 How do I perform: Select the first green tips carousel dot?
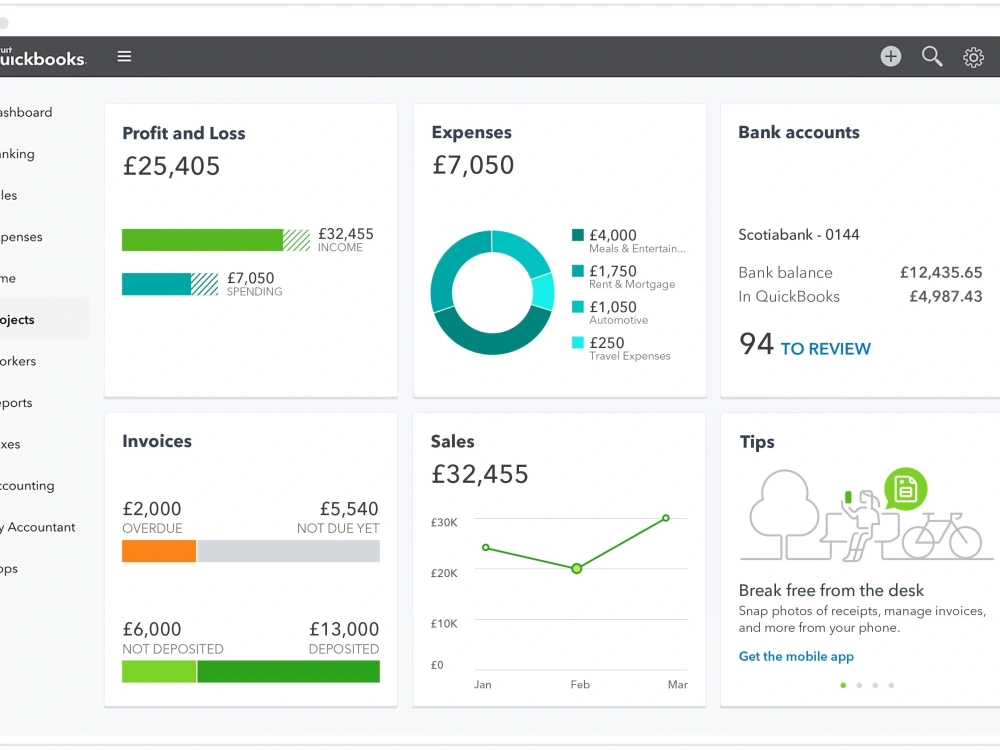[843, 685]
